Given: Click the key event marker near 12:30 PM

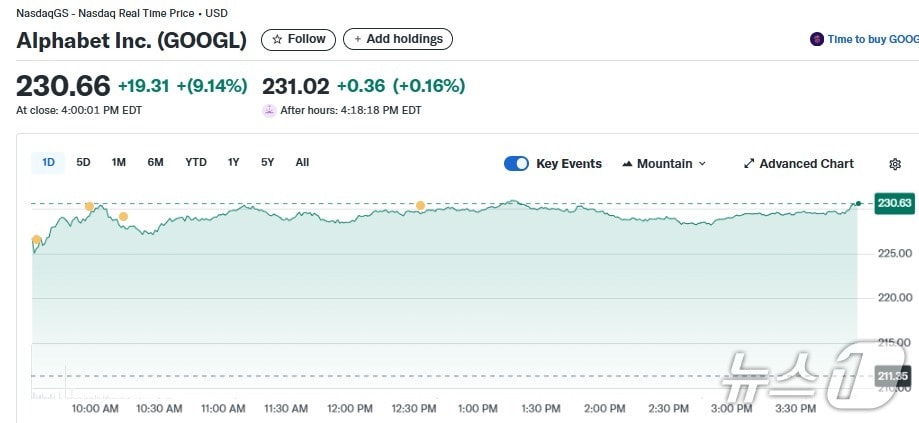Looking at the screenshot, I should tap(420, 206).
